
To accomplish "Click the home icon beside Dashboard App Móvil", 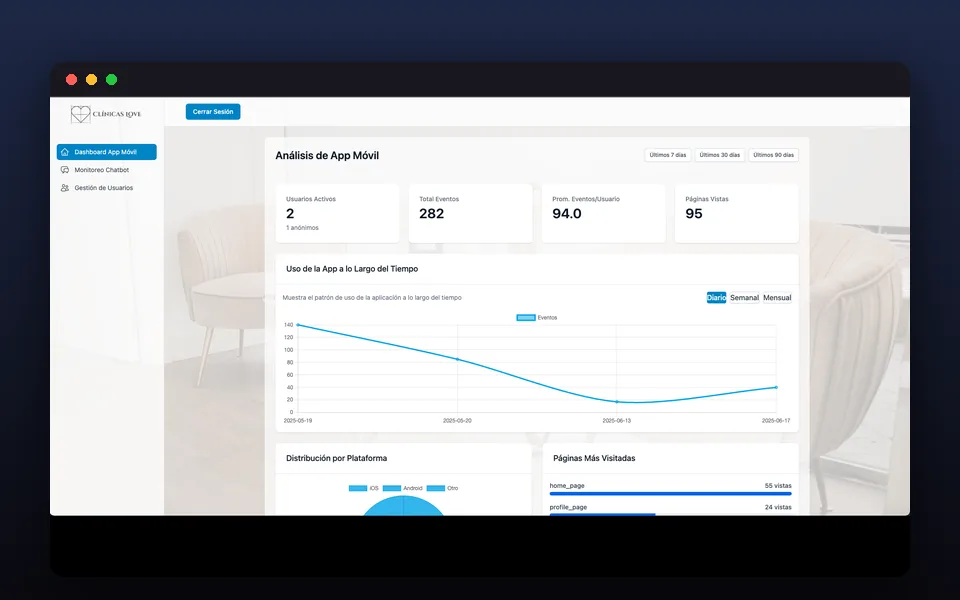I will 65,152.
